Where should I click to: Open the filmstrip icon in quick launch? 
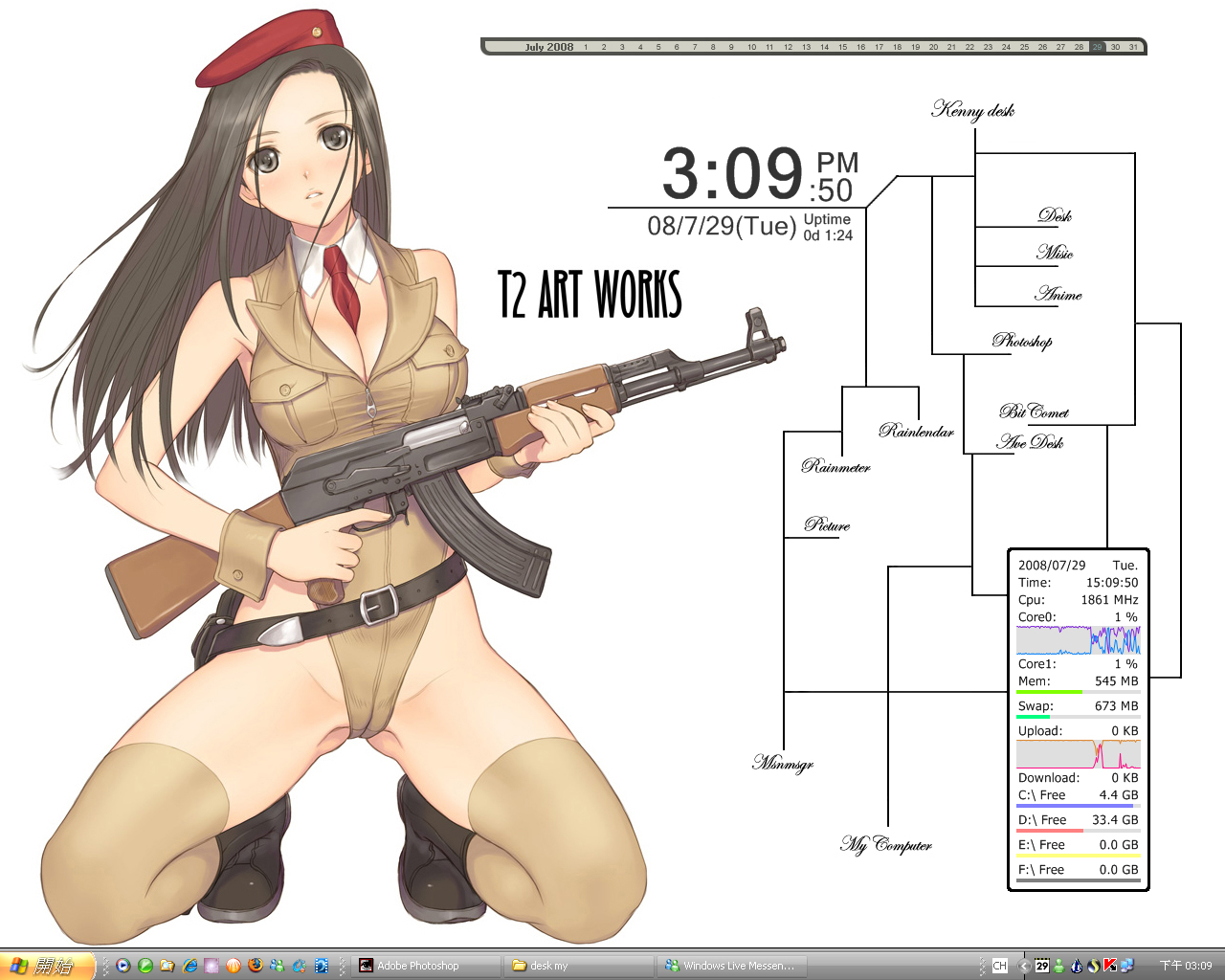[322, 966]
